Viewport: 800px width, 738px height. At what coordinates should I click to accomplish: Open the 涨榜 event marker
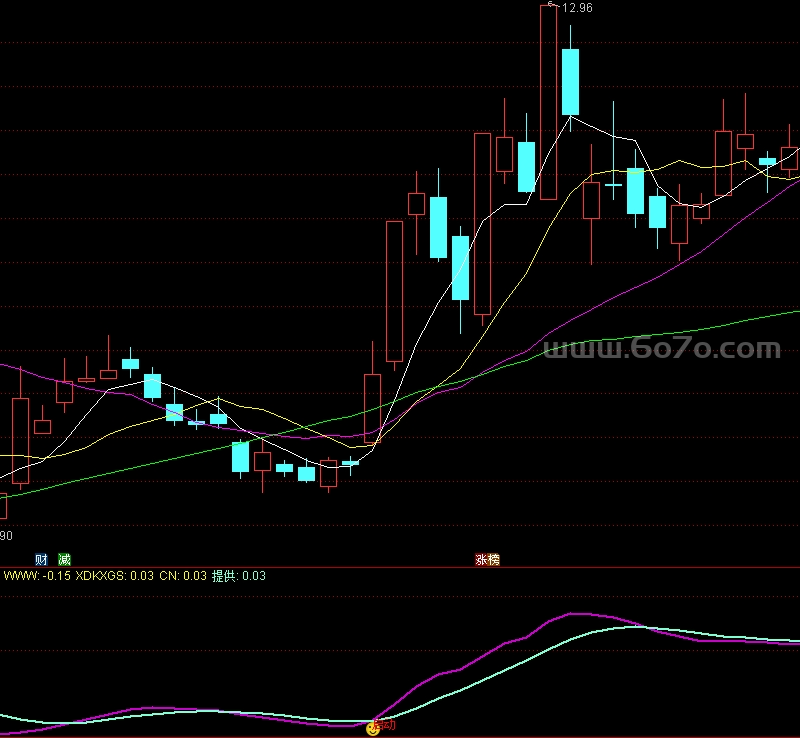487,559
